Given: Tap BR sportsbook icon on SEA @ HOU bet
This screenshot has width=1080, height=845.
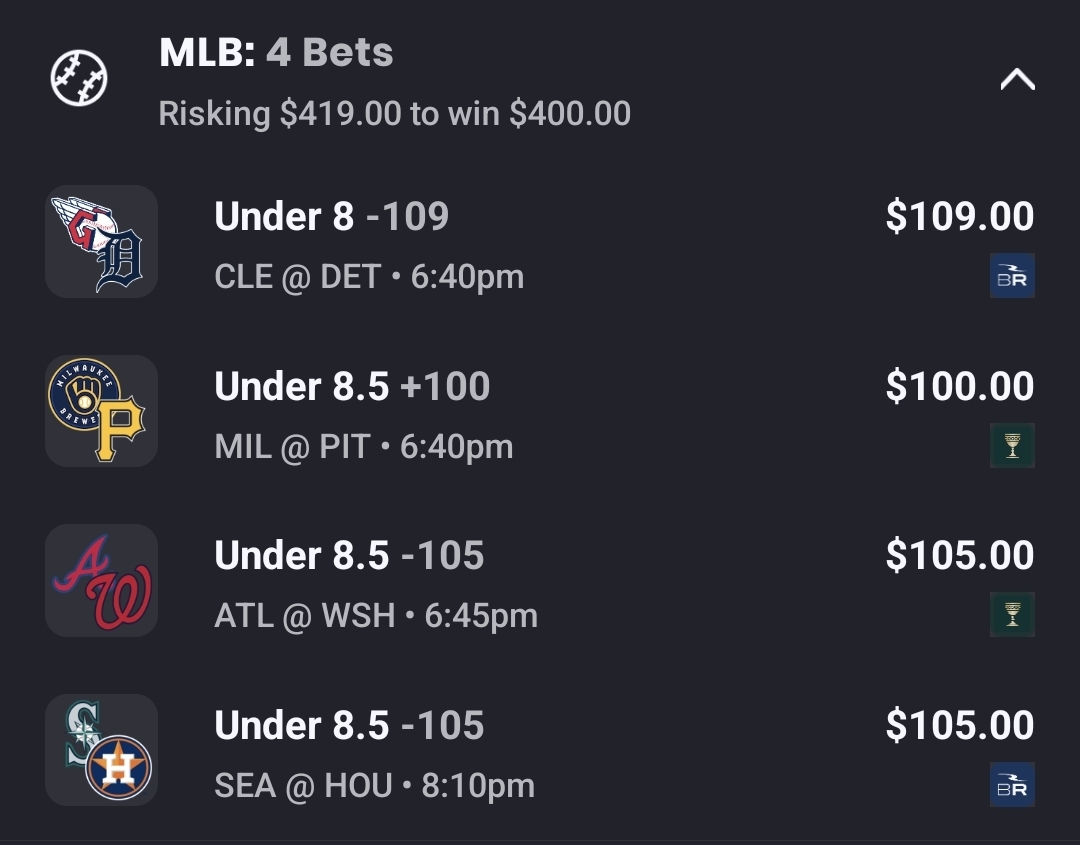Looking at the screenshot, I should (x=1012, y=785).
